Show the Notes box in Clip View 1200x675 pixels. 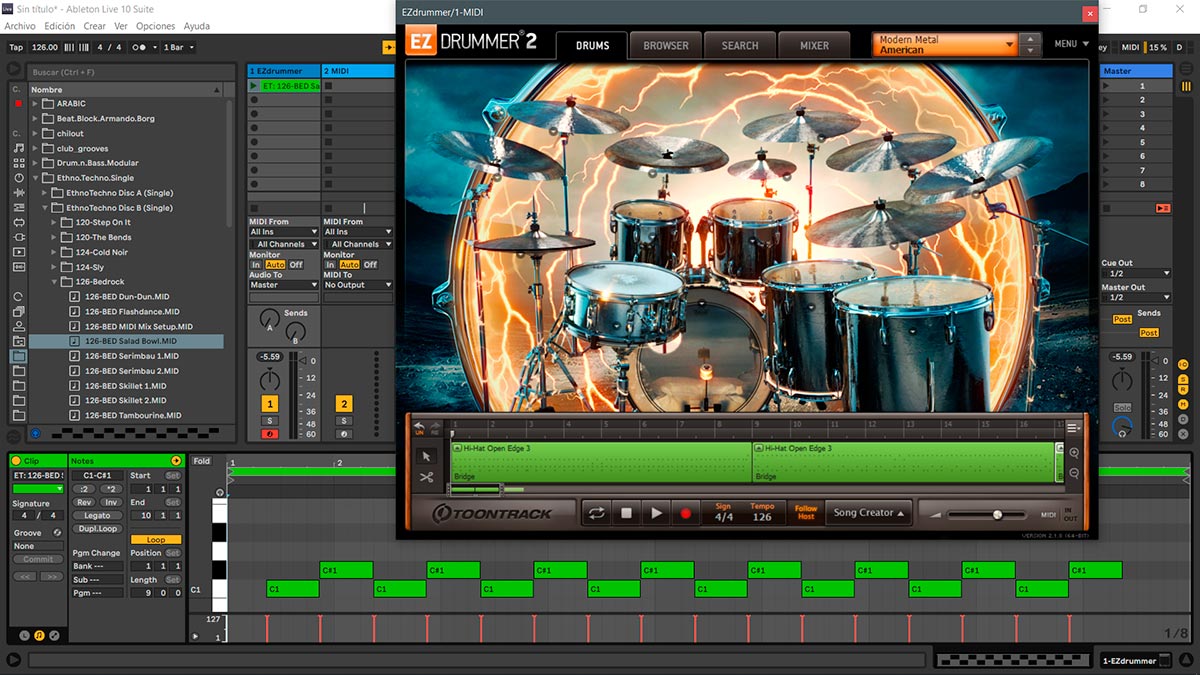pos(40,634)
